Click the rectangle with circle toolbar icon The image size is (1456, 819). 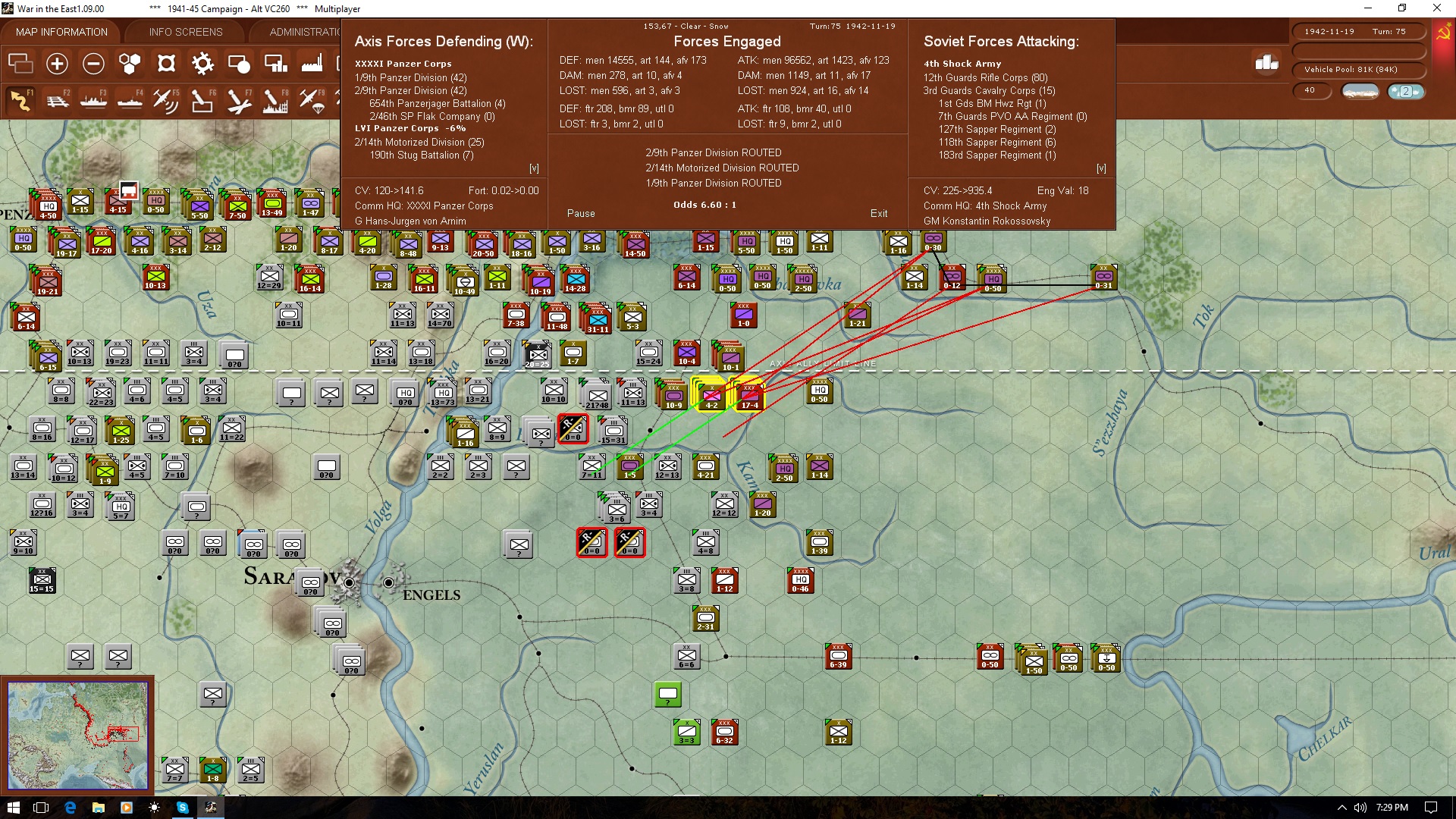(x=239, y=64)
